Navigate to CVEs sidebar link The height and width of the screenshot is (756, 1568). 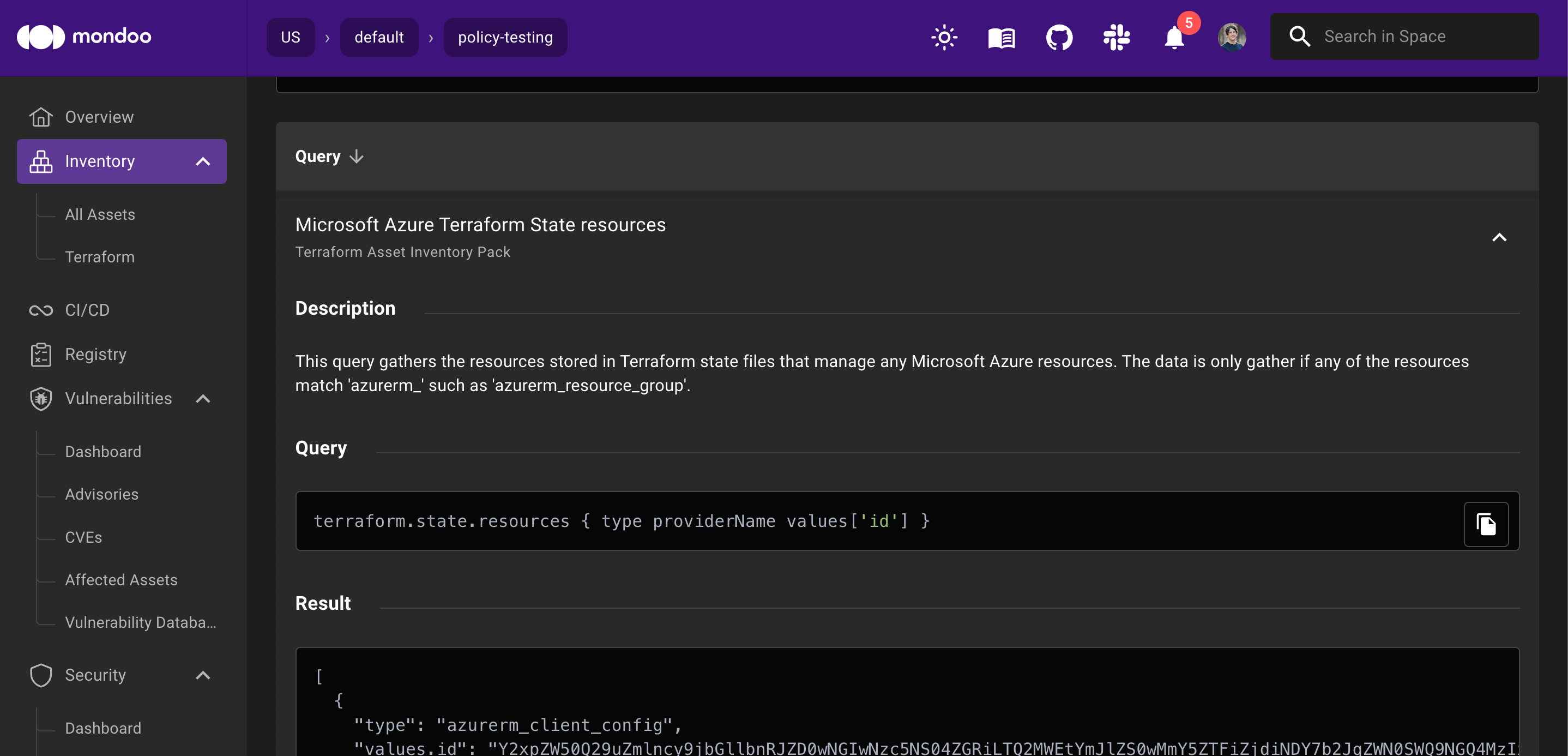(83, 536)
